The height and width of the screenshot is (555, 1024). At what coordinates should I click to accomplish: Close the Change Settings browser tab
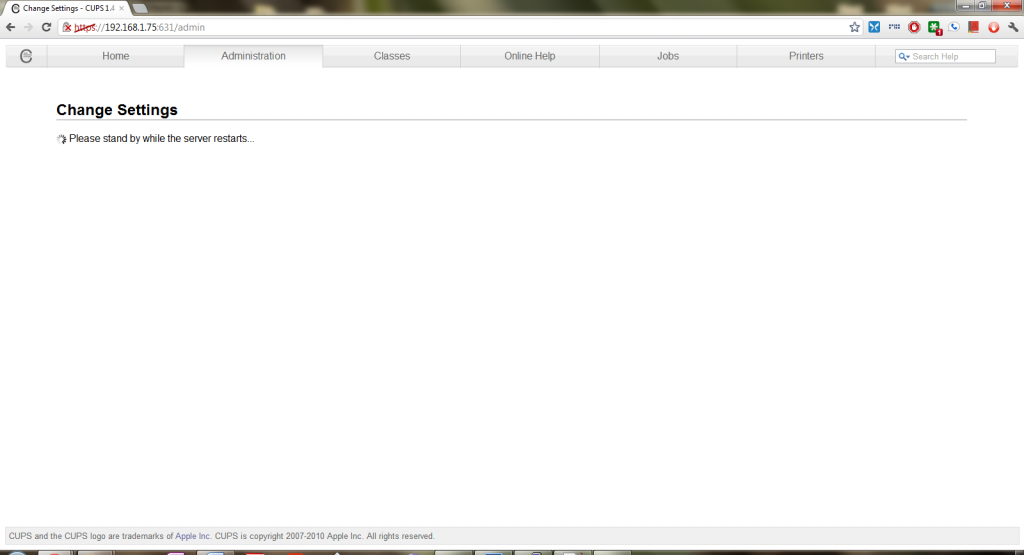pos(121,8)
